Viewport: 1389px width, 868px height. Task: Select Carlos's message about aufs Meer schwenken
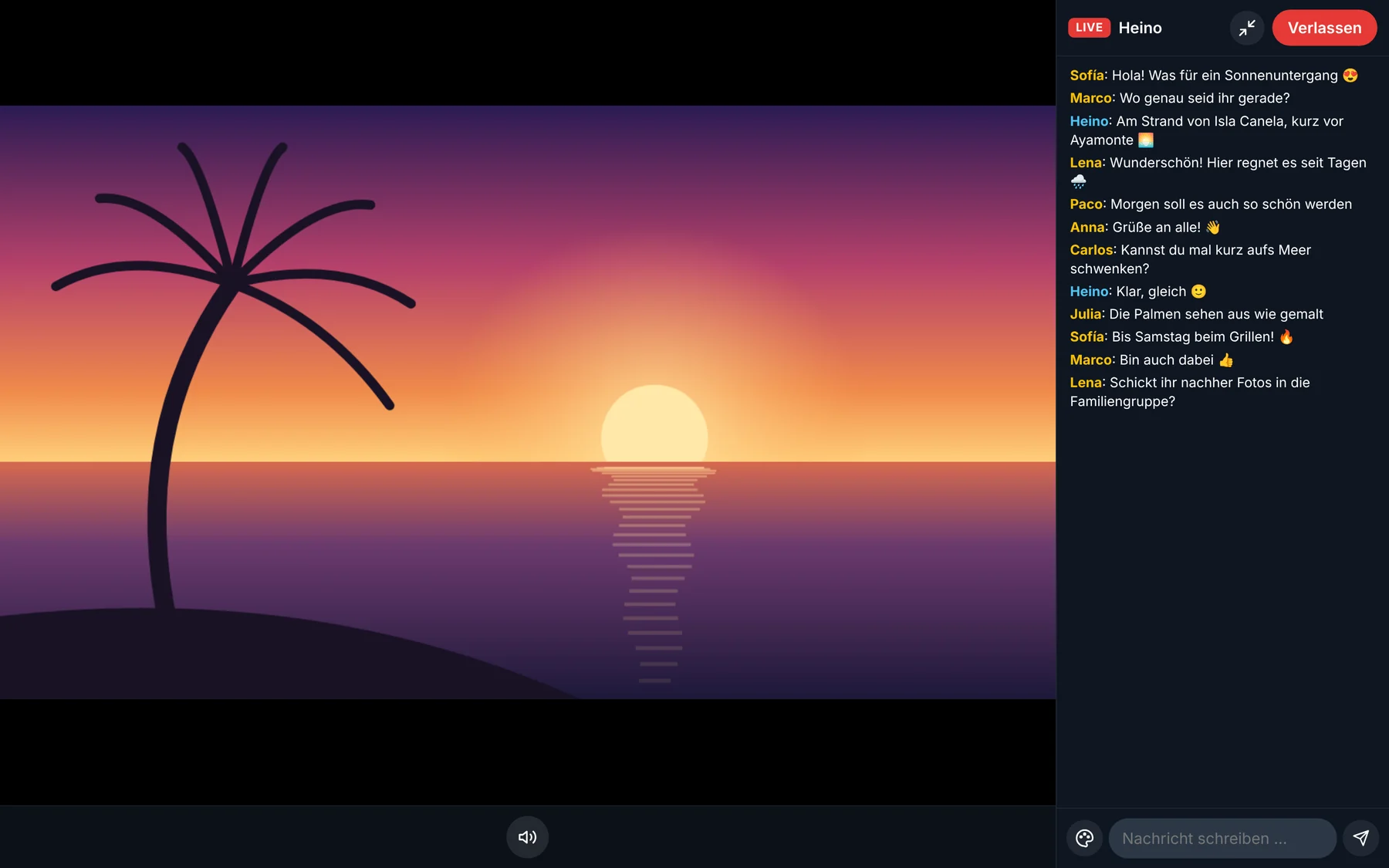tap(1191, 259)
